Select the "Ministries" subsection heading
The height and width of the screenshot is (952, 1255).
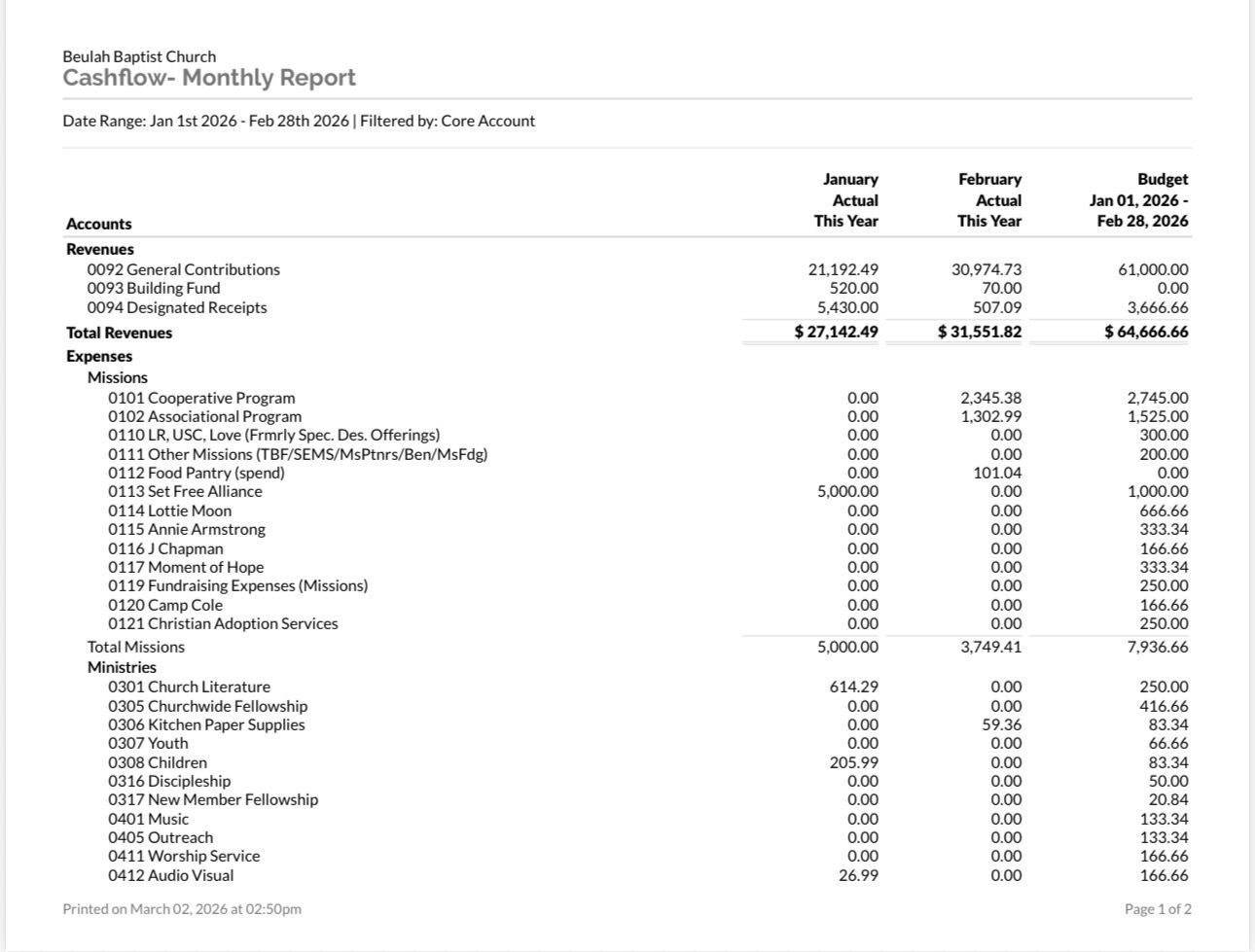122,667
